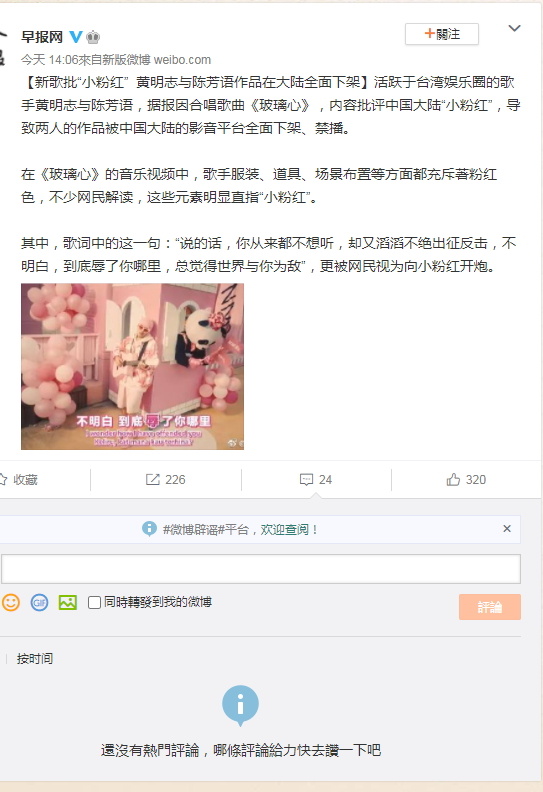
Task: Attach a picture with the image icon
Action: 68,602
